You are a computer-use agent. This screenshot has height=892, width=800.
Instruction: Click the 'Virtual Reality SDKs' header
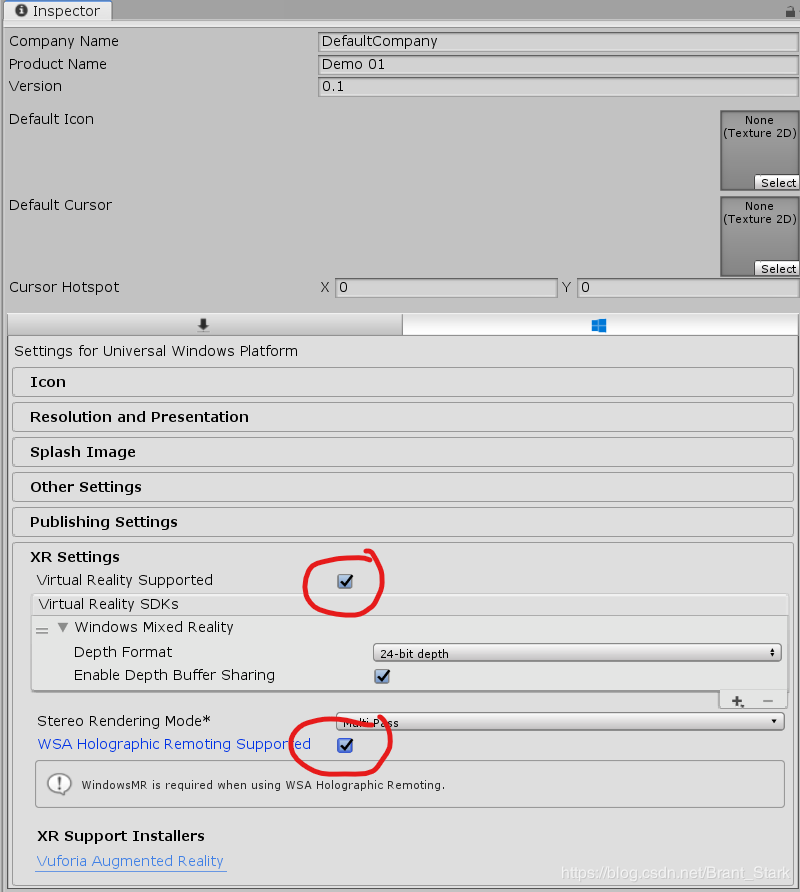click(109, 604)
